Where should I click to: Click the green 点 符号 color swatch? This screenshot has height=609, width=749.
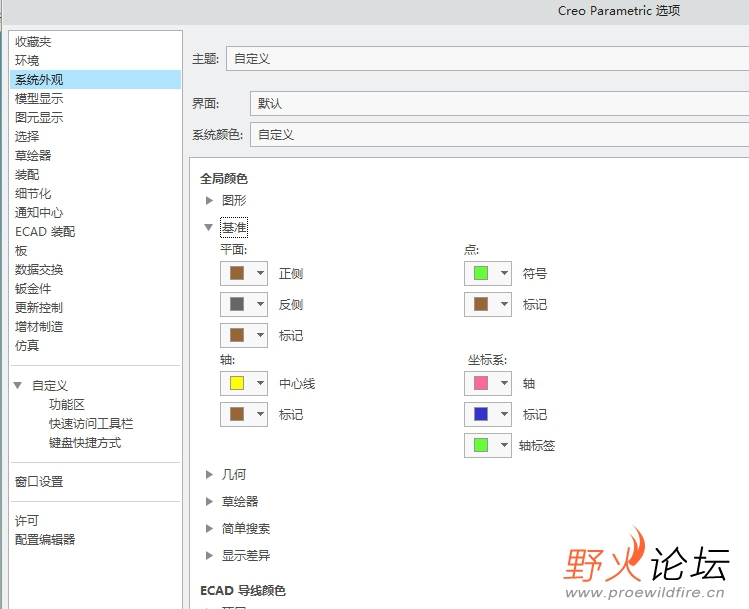tap(481, 273)
